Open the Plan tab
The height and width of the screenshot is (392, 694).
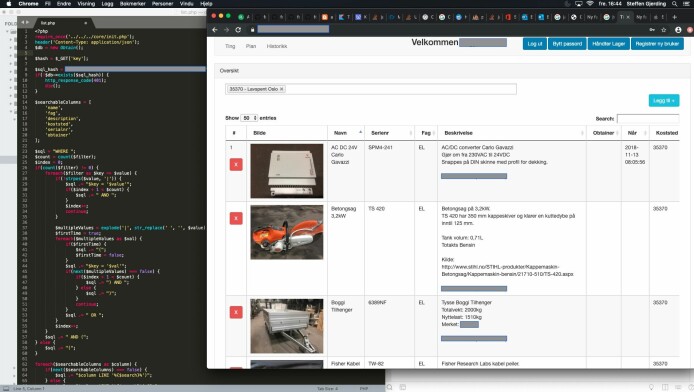[251, 46]
